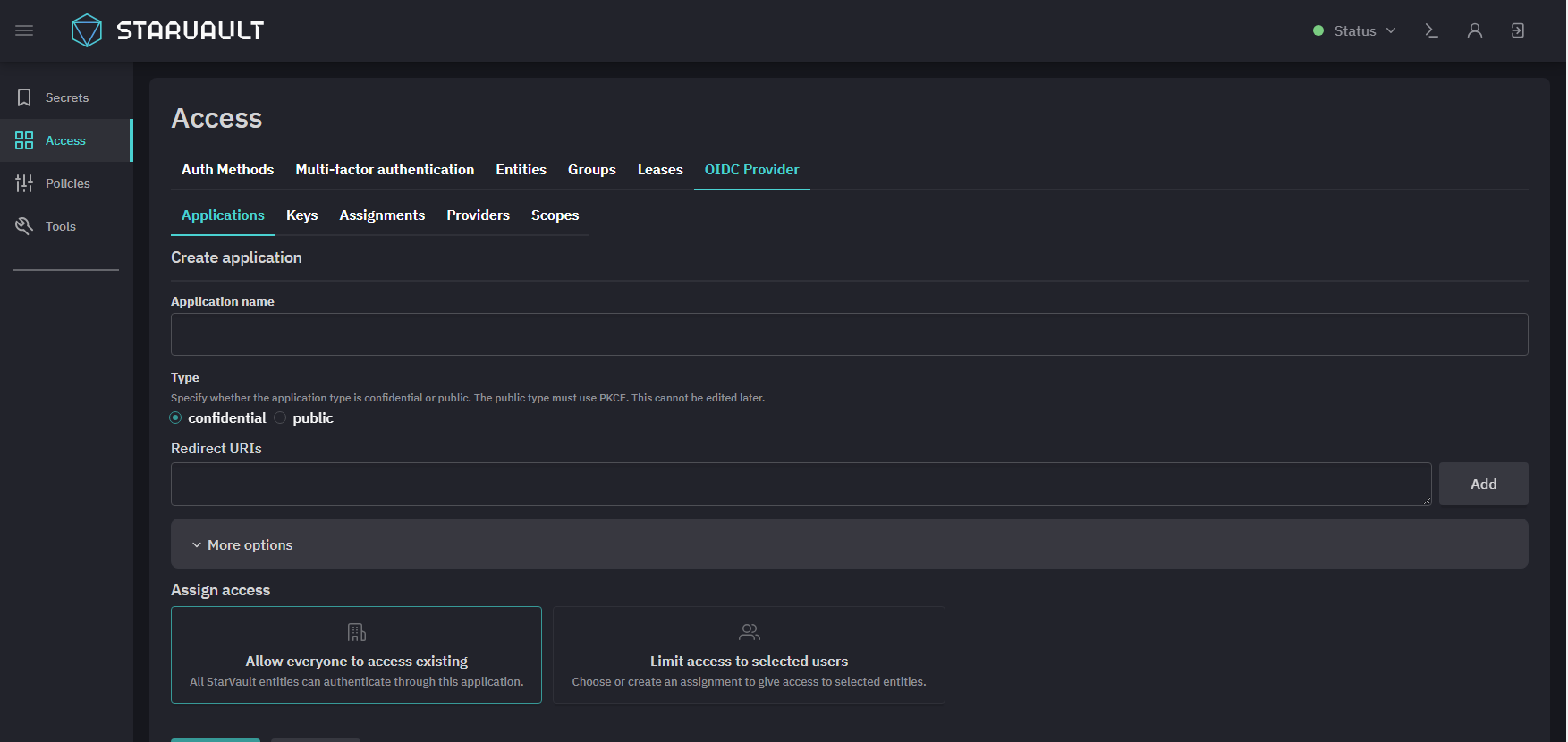
Task: Open Policies in the sidebar
Action: pyautogui.click(x=66, y=183)
